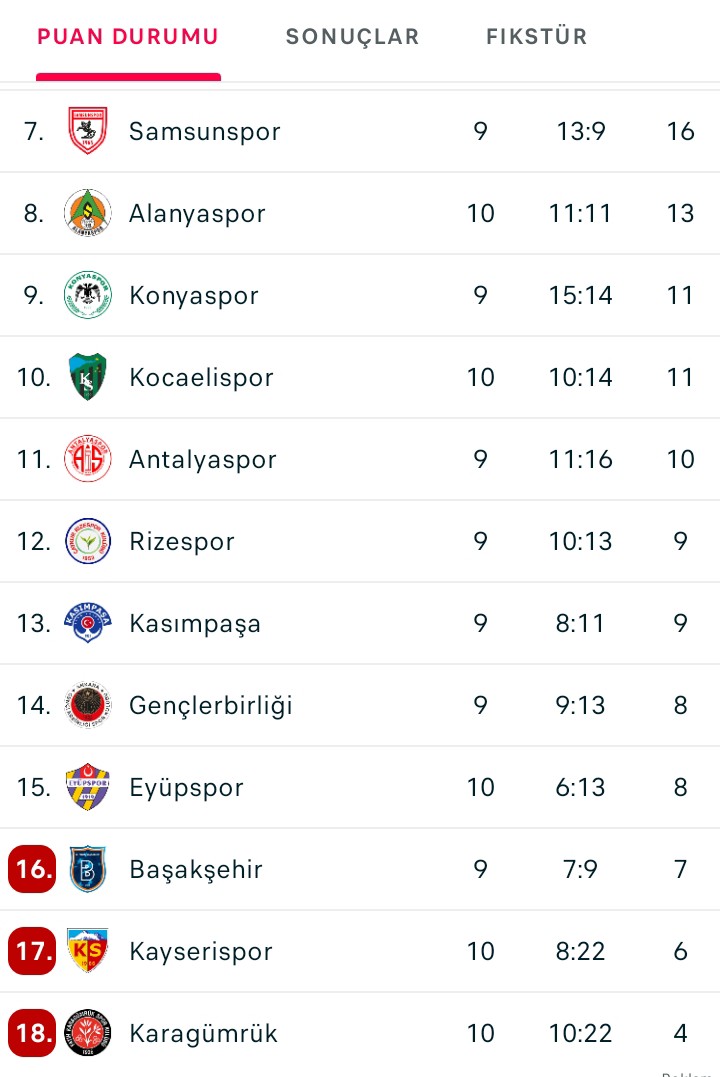
Task: Click the Gençlerbirliği round crest
Action: pyautogui.click(x=88, y=705)
